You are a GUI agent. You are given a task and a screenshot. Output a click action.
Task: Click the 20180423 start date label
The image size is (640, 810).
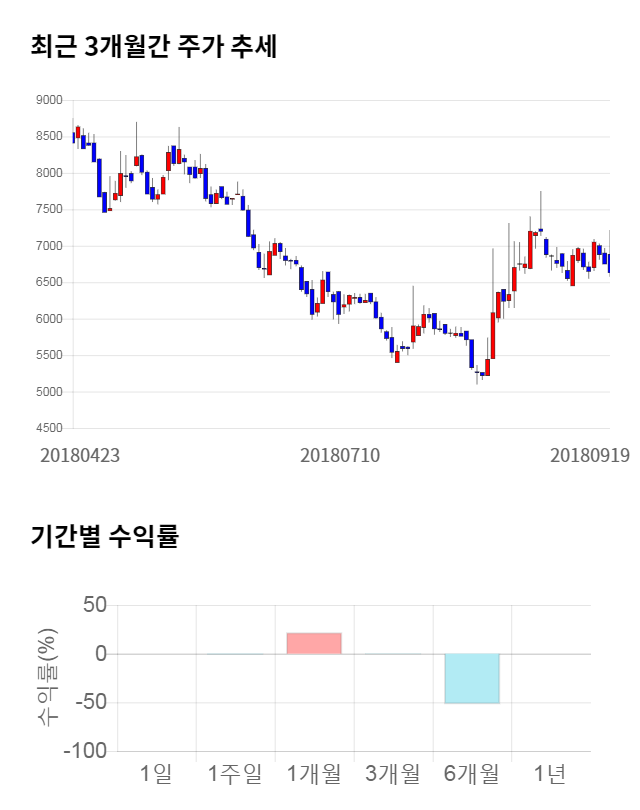[x=80, y=455]
